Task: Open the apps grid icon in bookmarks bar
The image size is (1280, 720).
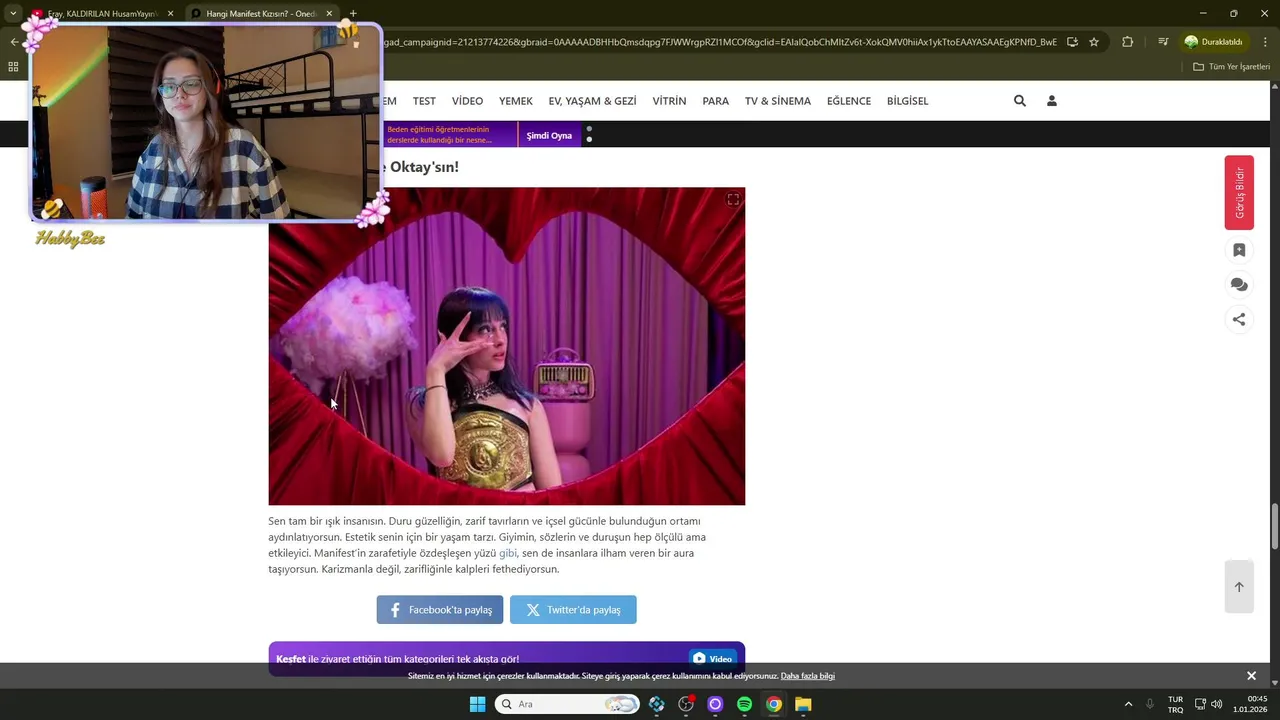Action: pos(13,67)
